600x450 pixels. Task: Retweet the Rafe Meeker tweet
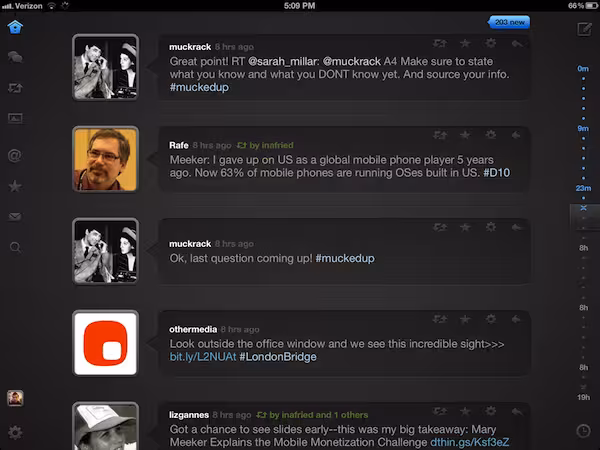tap(440, 135)
